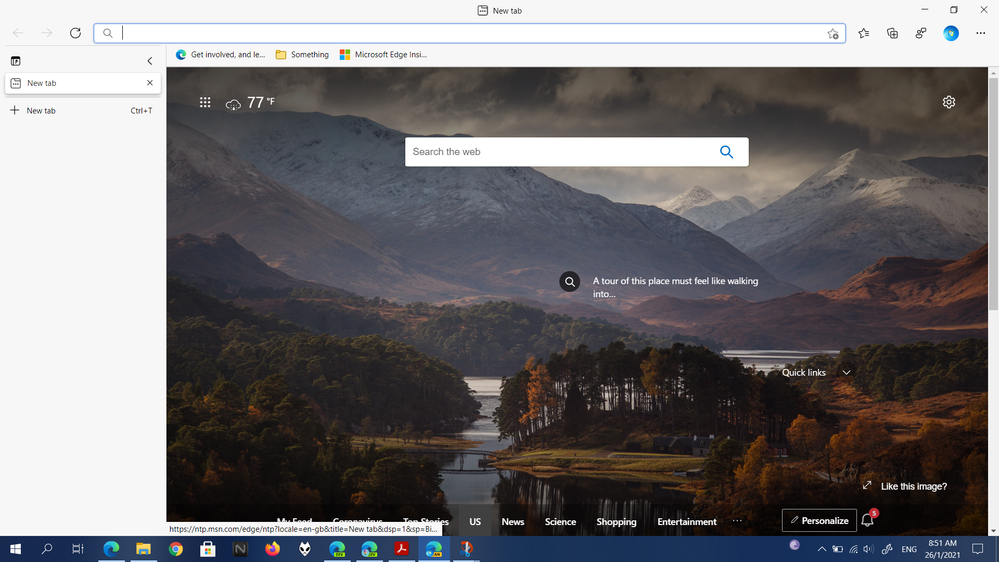Select the Shopping feed tab
This screenshot has width=999, height=562.
pos(616,521)
